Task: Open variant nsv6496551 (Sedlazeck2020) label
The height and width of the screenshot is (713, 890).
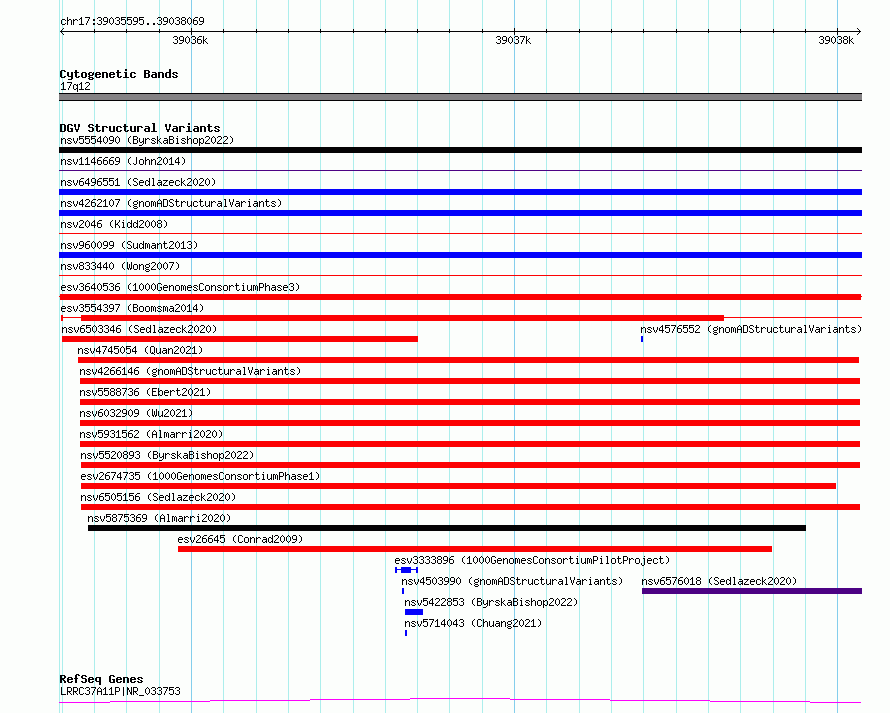Action: pyautogui.click(x=138, y=182)
